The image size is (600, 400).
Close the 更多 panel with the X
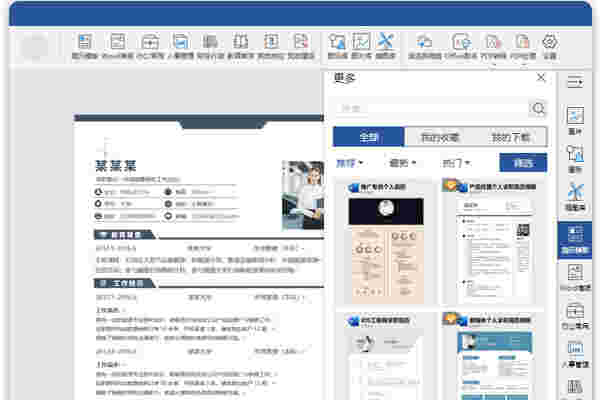(541, 78)
